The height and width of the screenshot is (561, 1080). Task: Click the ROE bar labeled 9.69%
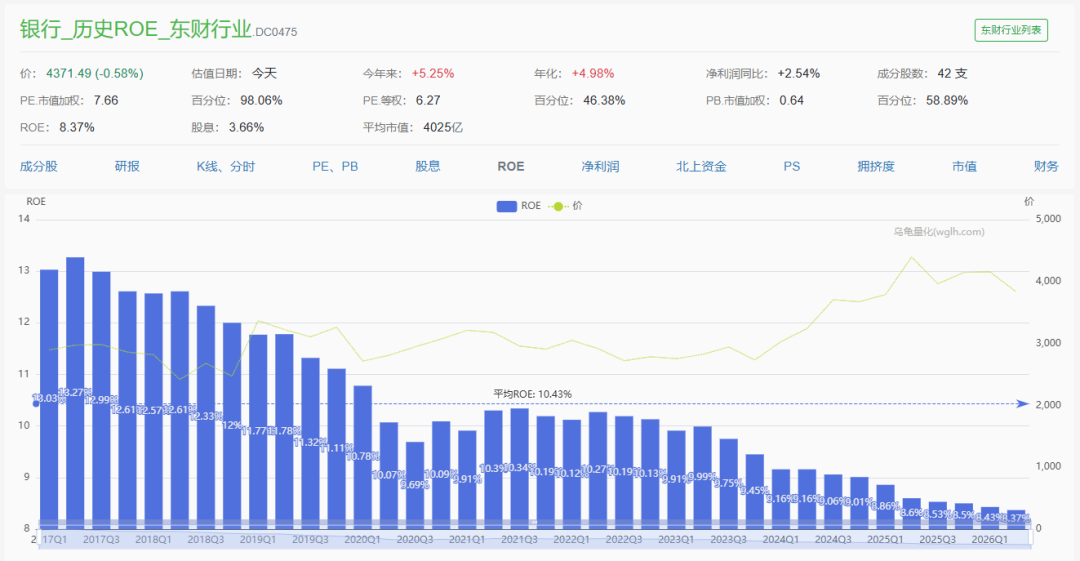click(x=415, y=485)
